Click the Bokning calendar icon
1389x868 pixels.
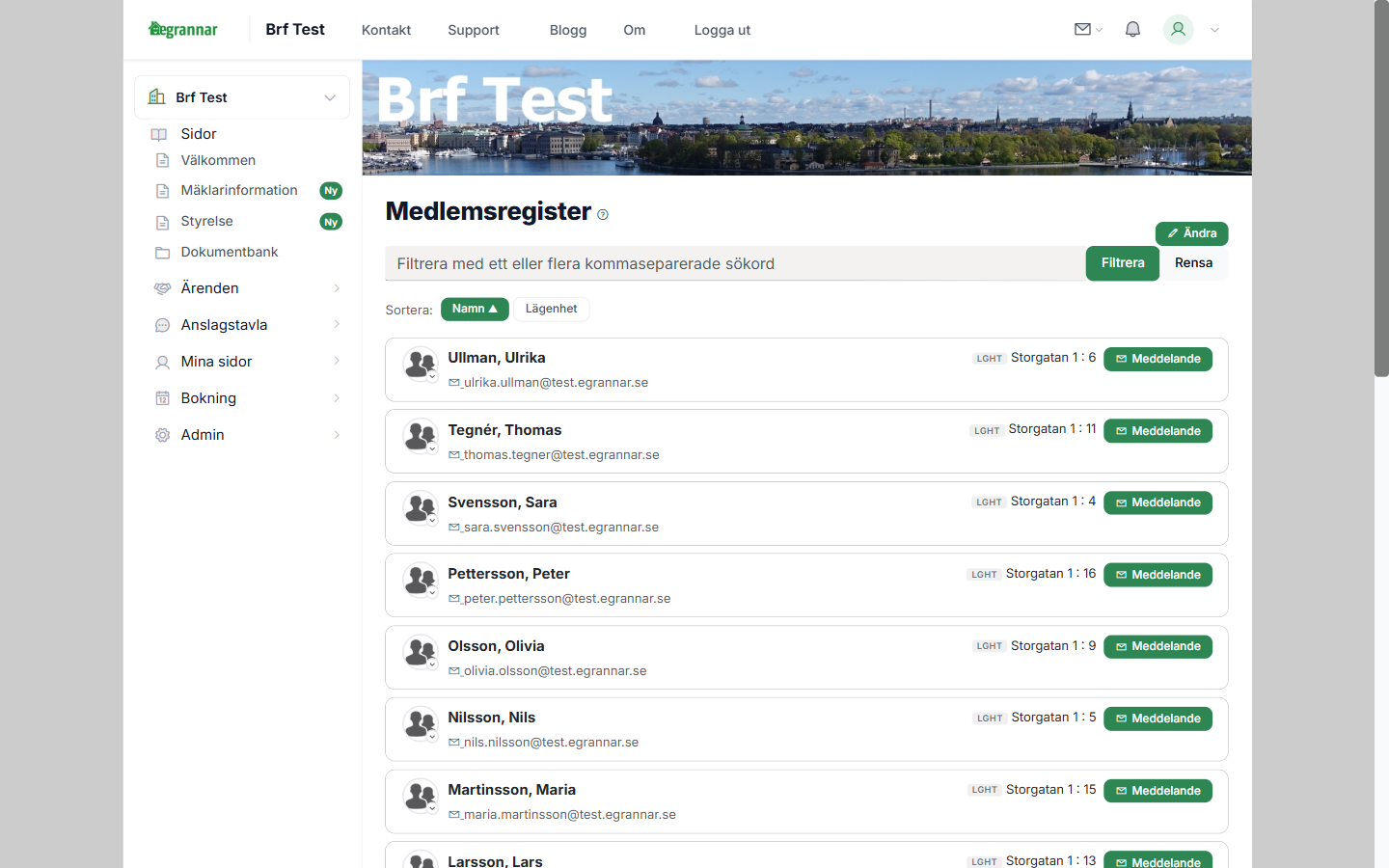(162, 397)
